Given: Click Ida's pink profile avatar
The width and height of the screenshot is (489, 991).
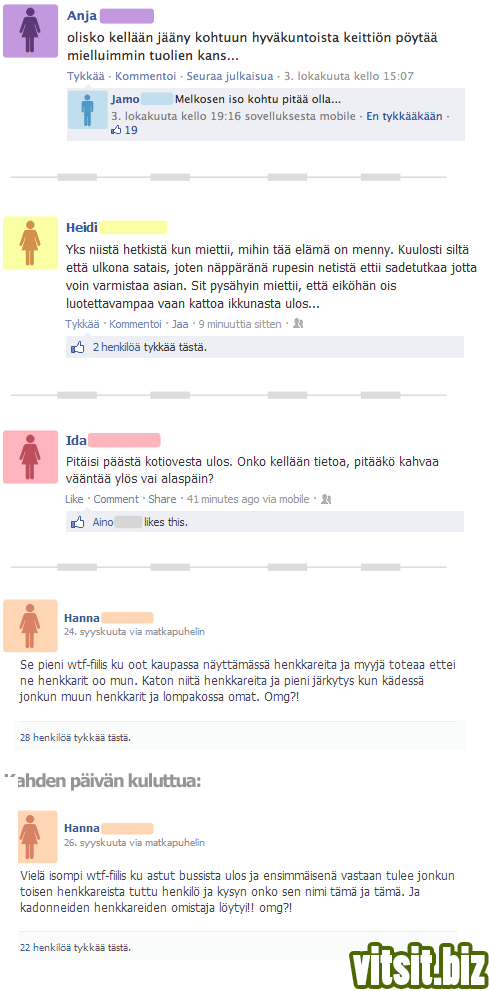Looking at the screenshot, I should point(30,457).
